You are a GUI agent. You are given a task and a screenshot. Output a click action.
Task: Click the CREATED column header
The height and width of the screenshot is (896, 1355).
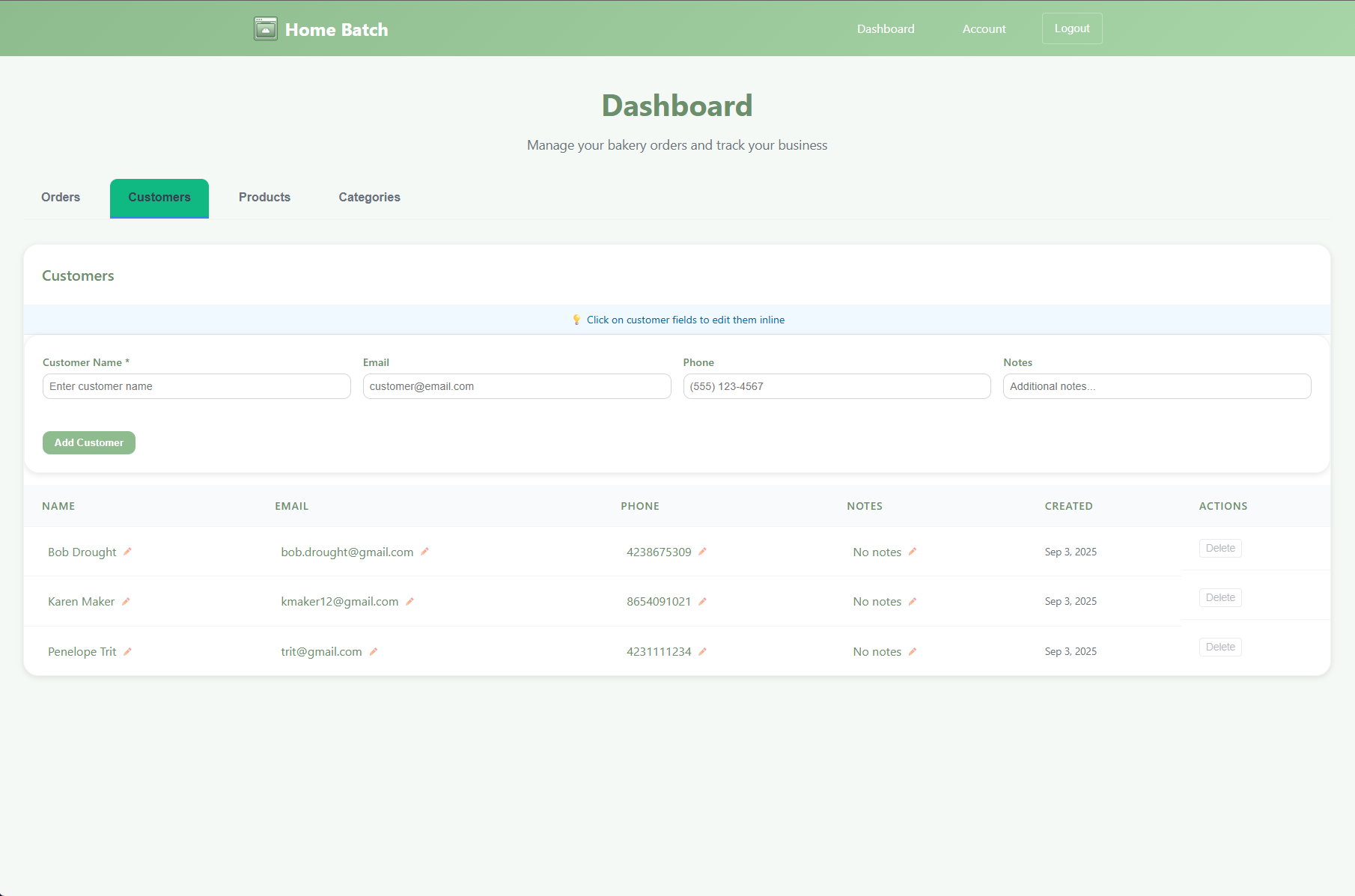tap(1069, 506)
